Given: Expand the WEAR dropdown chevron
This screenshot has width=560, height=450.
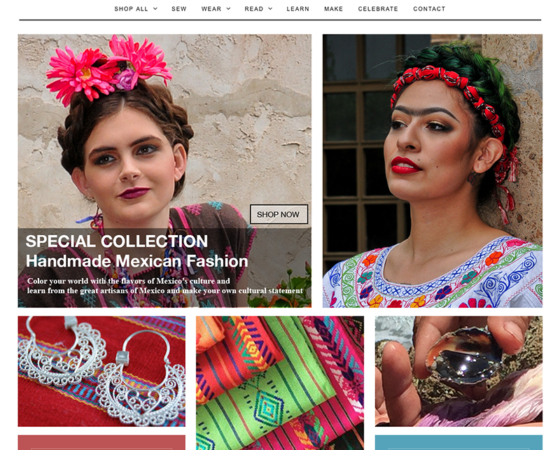Looking at the screenshot, I should pyautogui.click(x=229, y=9).
